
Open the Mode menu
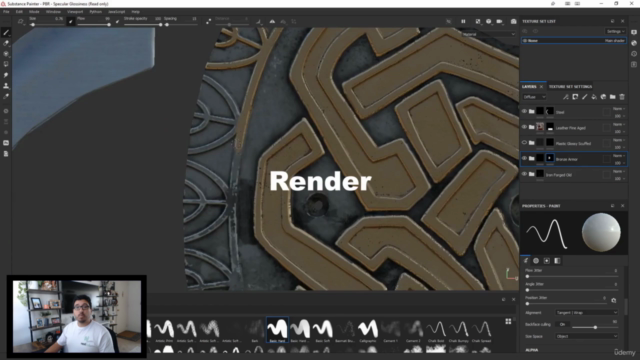[x=34, y=12]
